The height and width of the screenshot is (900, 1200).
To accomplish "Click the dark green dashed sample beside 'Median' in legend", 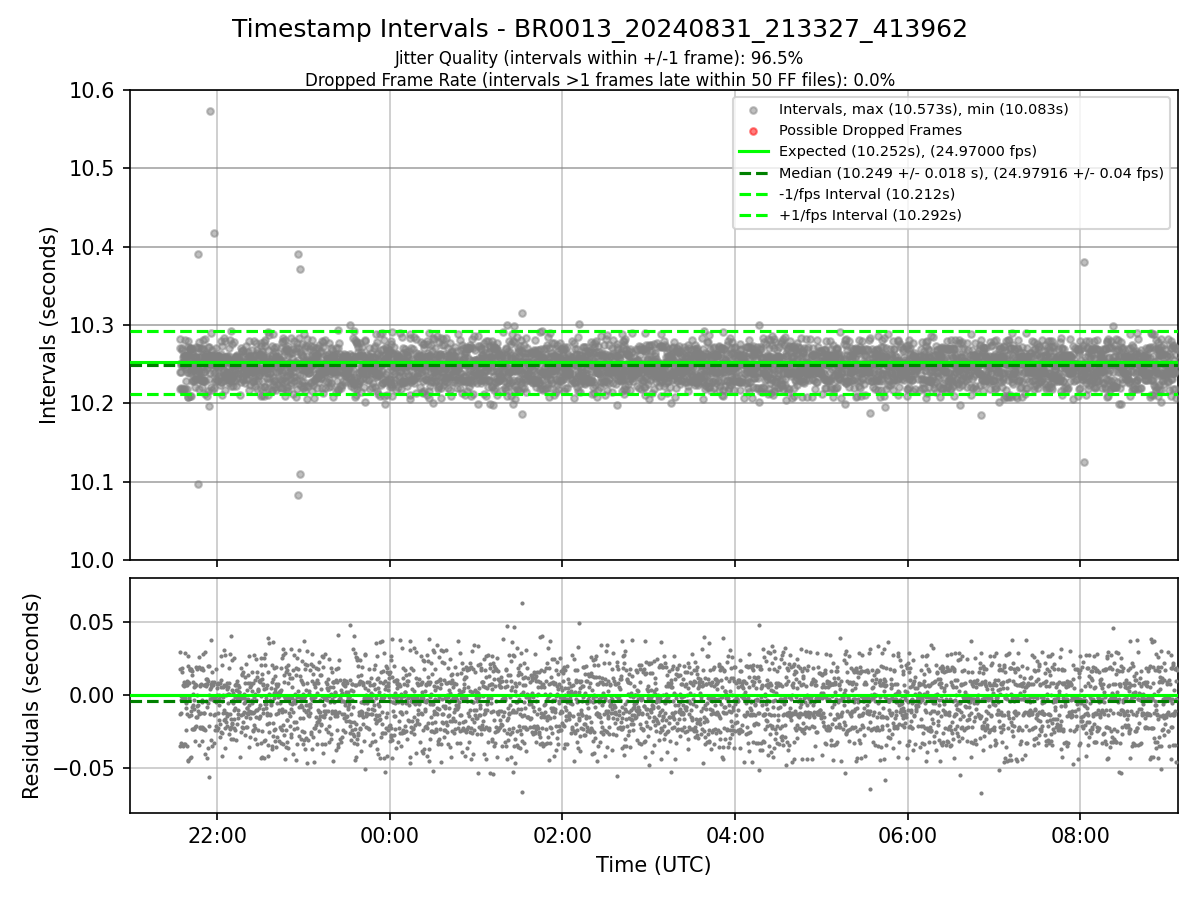I will tap(754, 173).
